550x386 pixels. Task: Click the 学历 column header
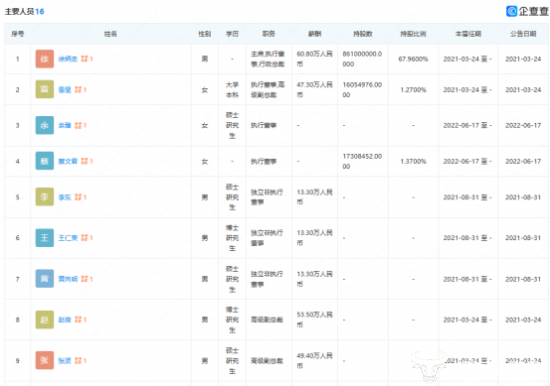click(x=232, y=34)
